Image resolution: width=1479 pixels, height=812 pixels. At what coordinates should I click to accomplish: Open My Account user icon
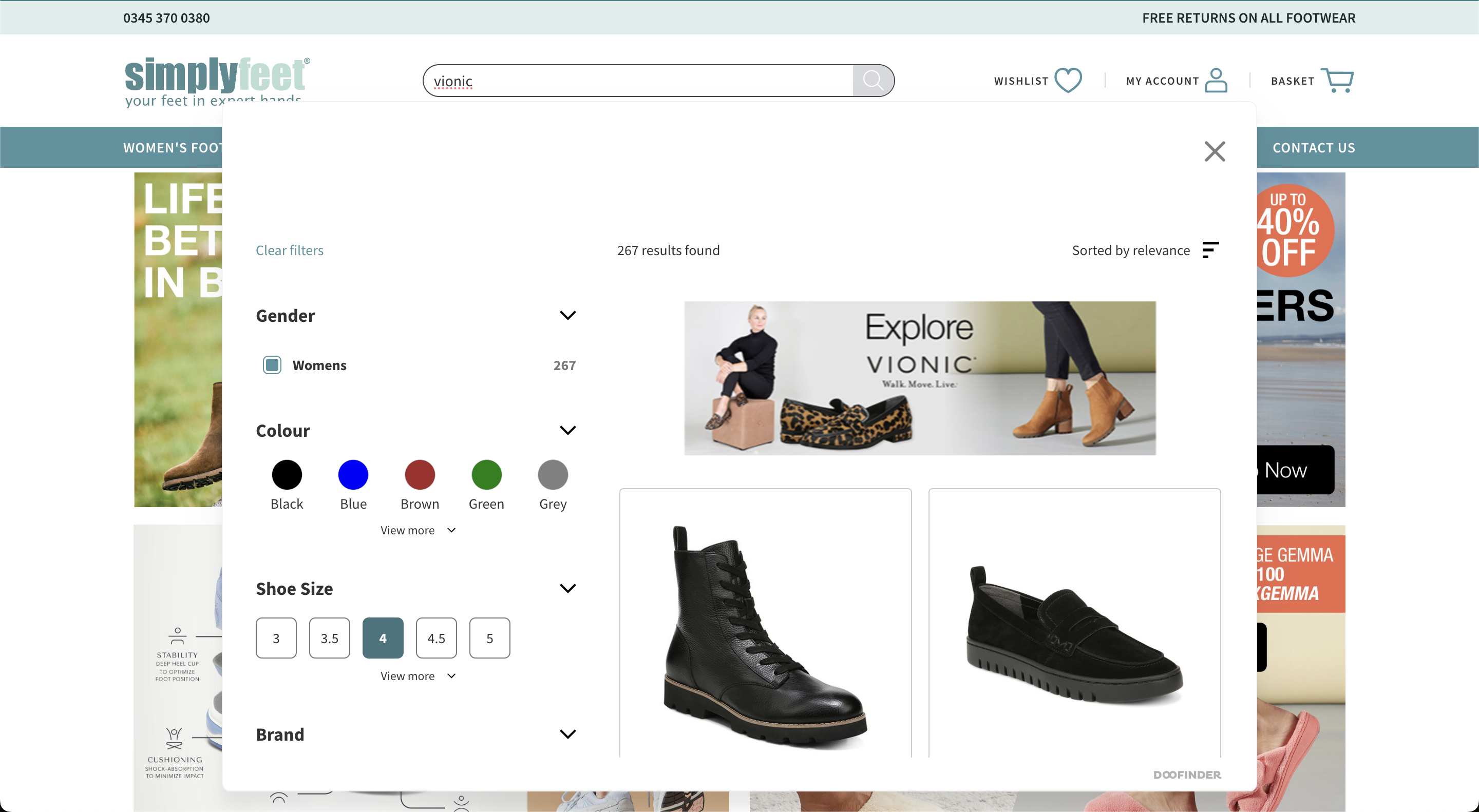pos(1216,80)
